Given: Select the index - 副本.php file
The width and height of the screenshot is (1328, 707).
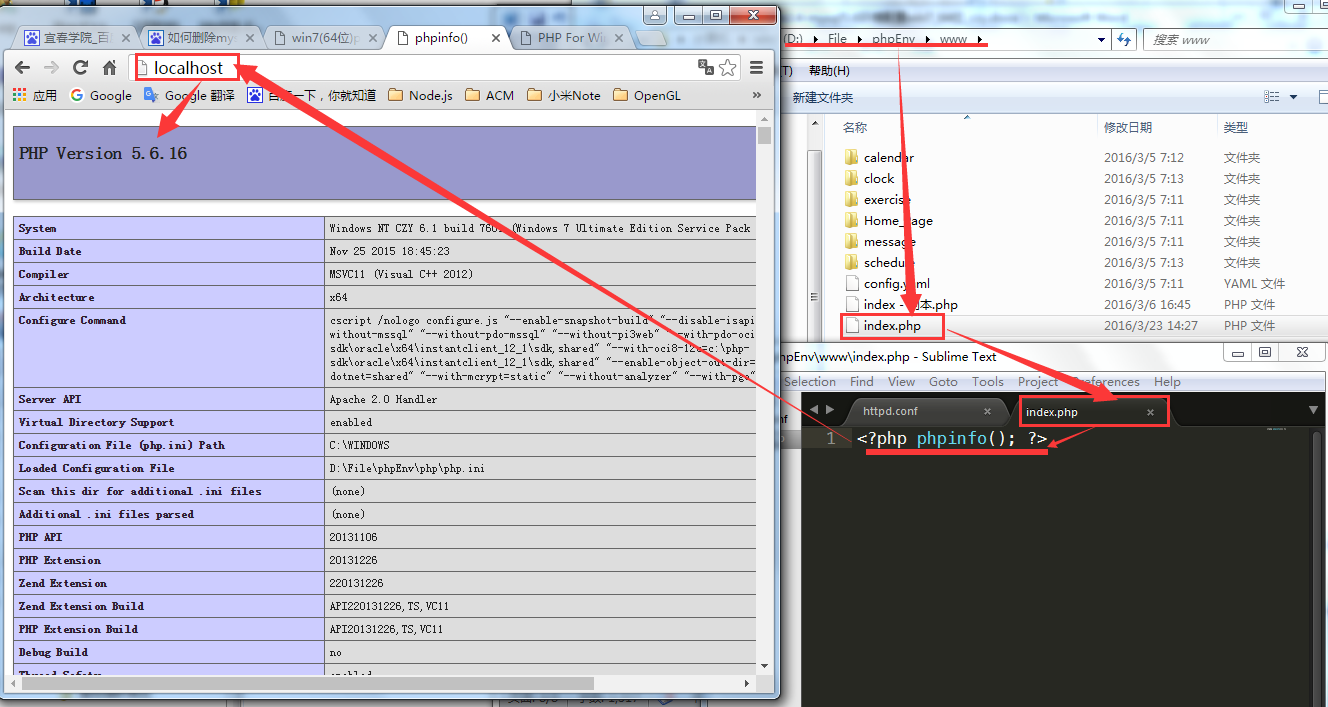Looking at the screenshot, I should [x=910, y=304].
